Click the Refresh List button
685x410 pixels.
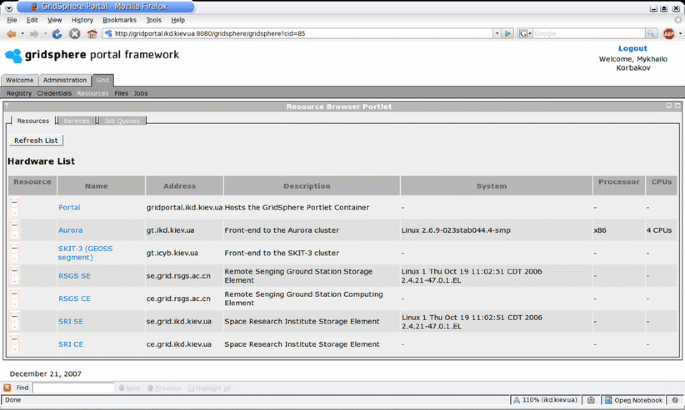point(36,141)
